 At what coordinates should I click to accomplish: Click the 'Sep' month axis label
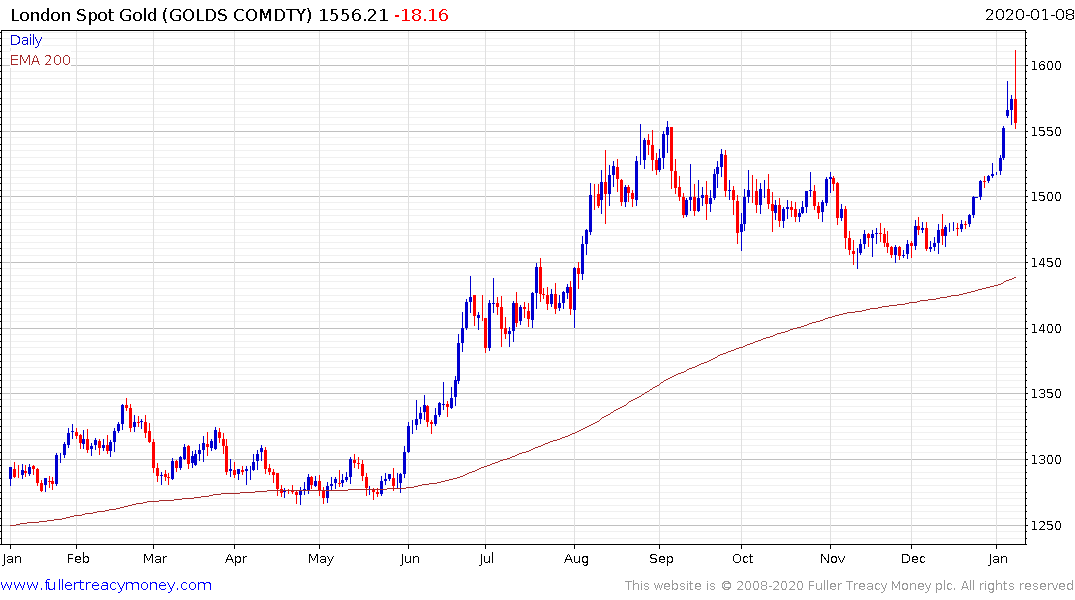(661, 559)
